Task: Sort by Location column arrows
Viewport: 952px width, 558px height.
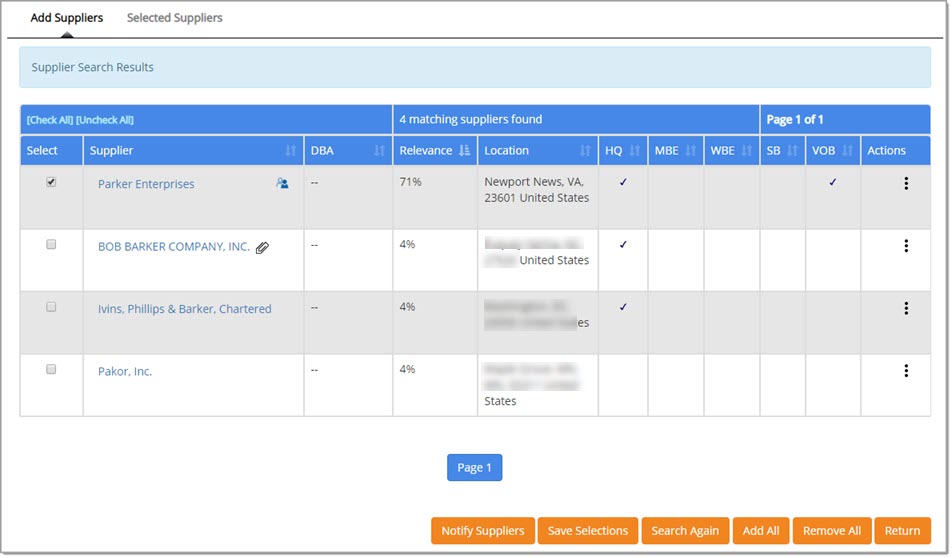Action: [585, 151]
